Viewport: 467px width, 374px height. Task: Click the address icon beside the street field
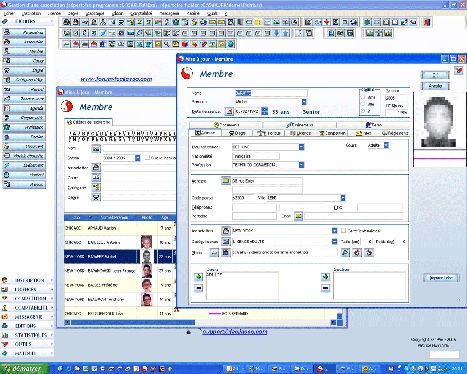tap(226, 181)
